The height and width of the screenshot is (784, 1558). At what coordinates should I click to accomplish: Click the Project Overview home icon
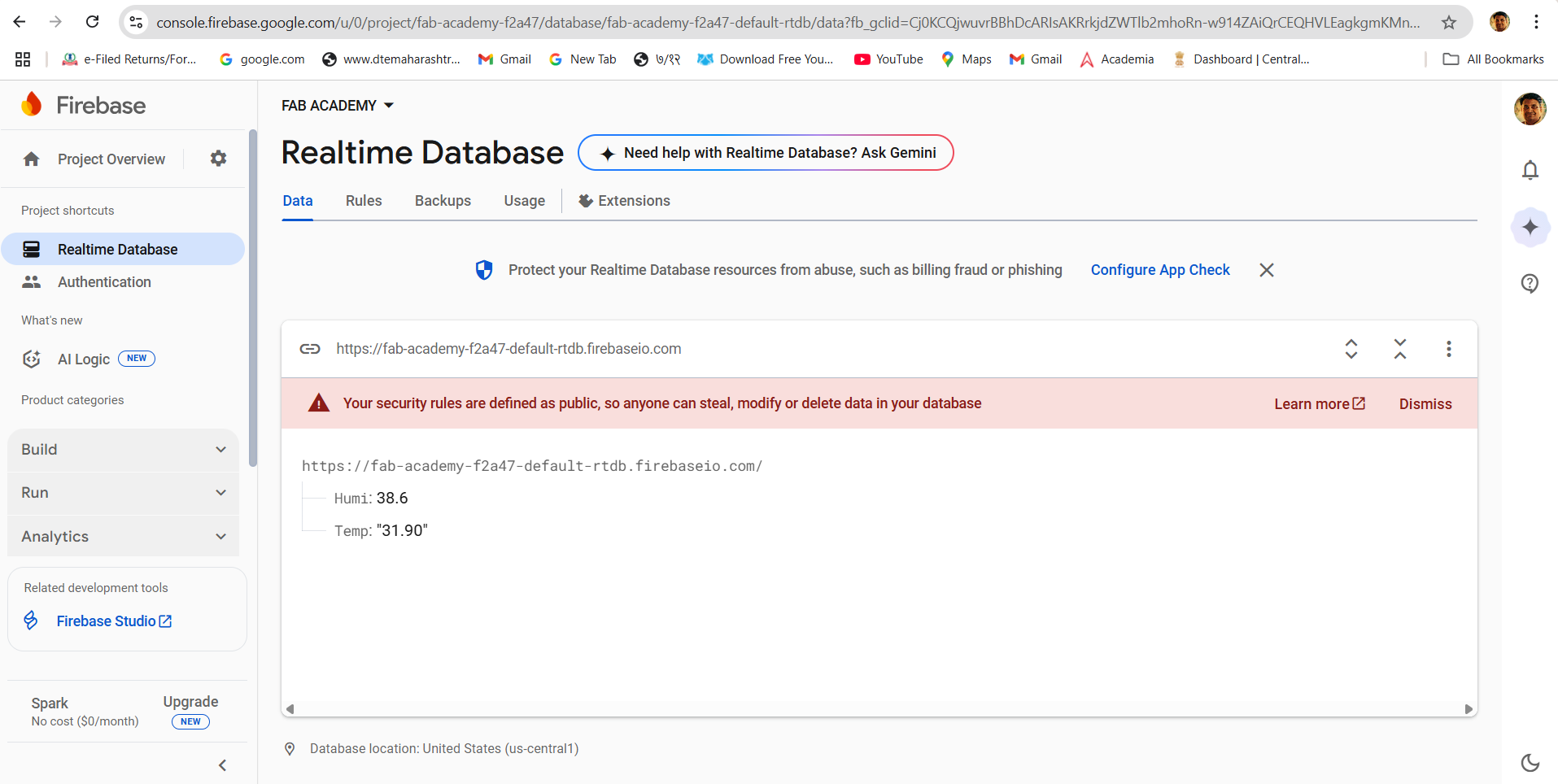pyautogui.click(x=32, y=159)
